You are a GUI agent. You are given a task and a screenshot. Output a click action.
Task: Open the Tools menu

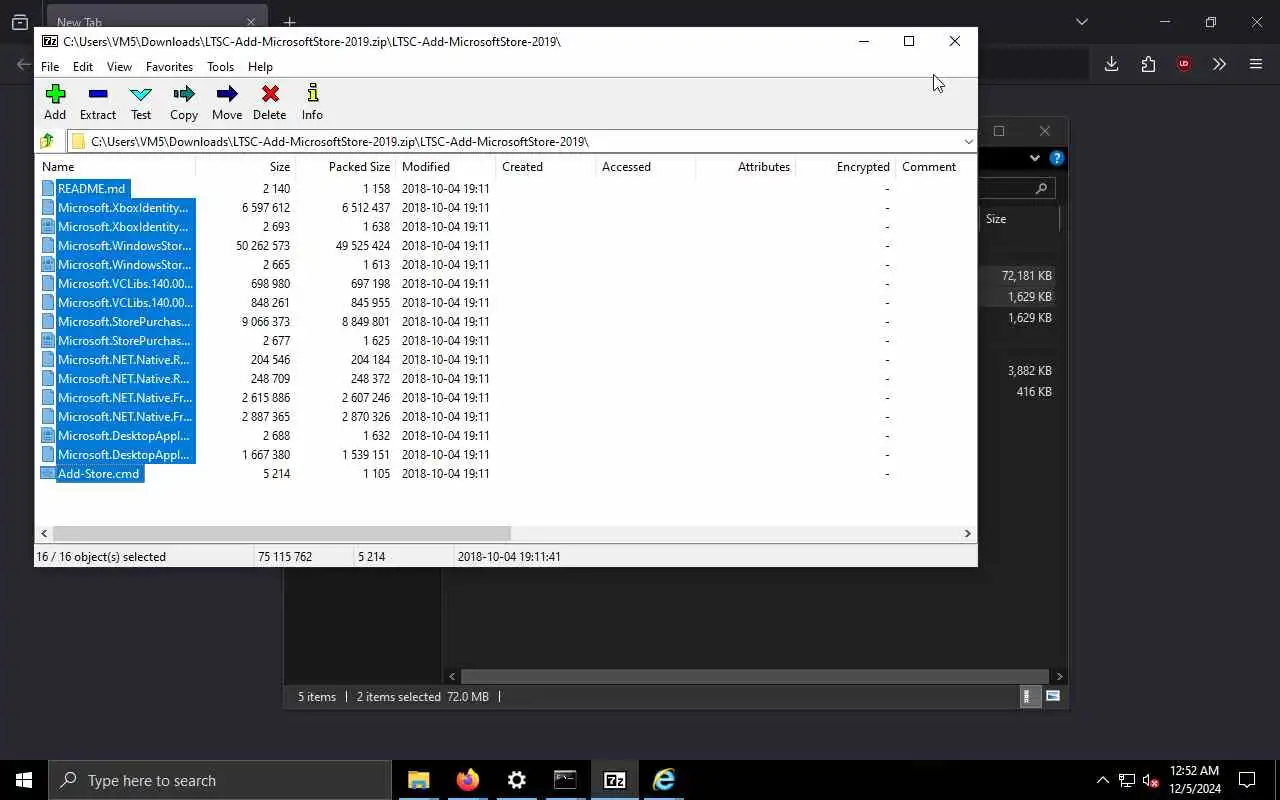[x=220, y=67]
